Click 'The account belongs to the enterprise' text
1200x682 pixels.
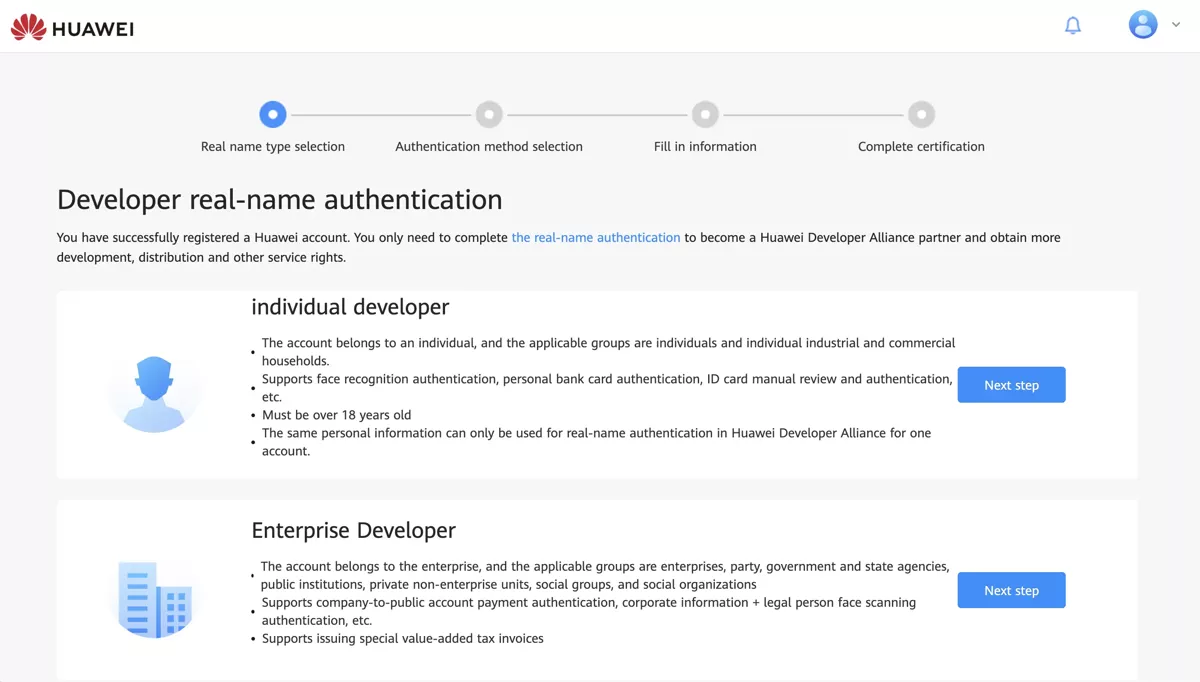coord(605,575)
